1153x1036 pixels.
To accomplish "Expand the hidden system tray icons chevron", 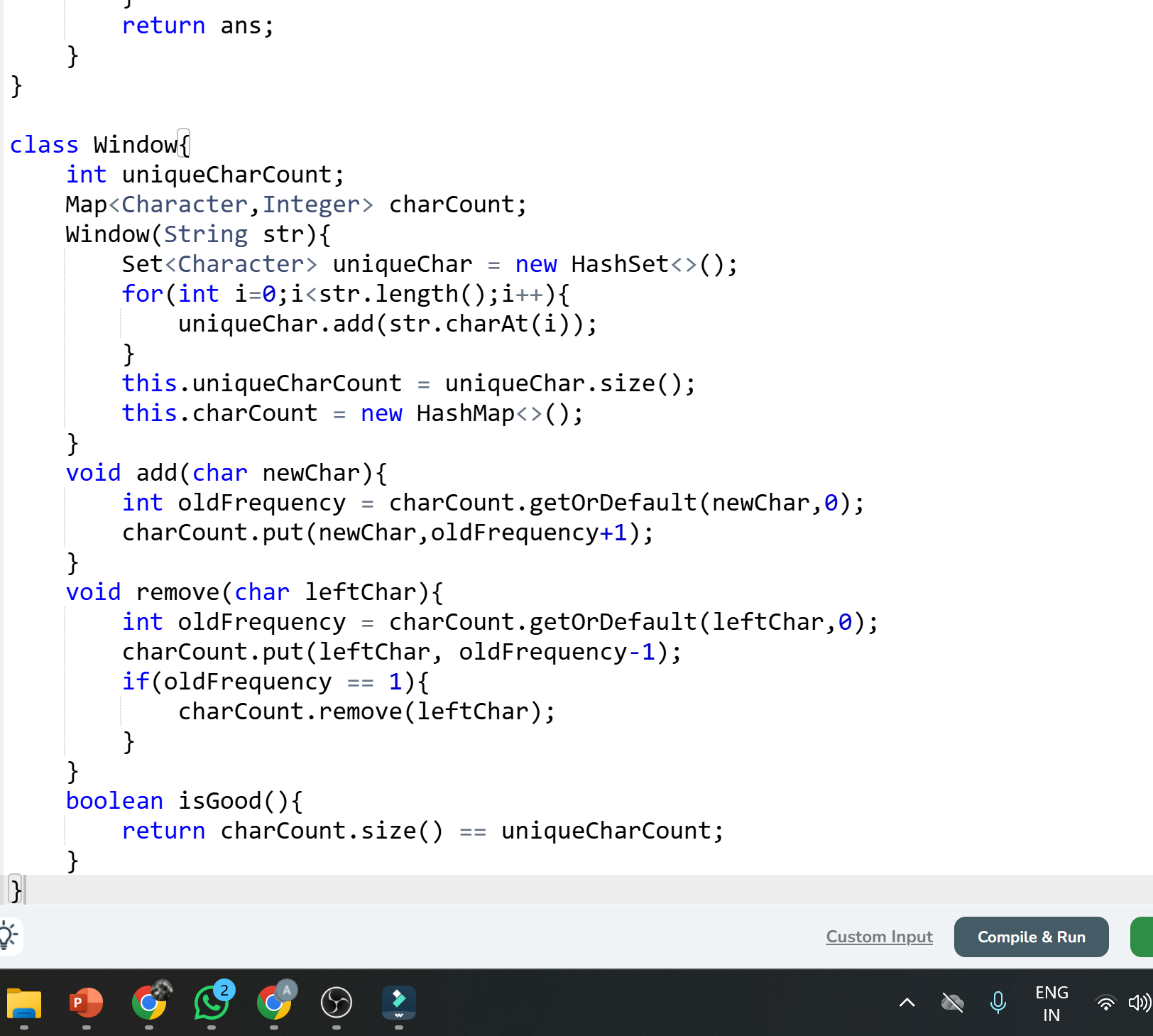I will (907, 1003).
